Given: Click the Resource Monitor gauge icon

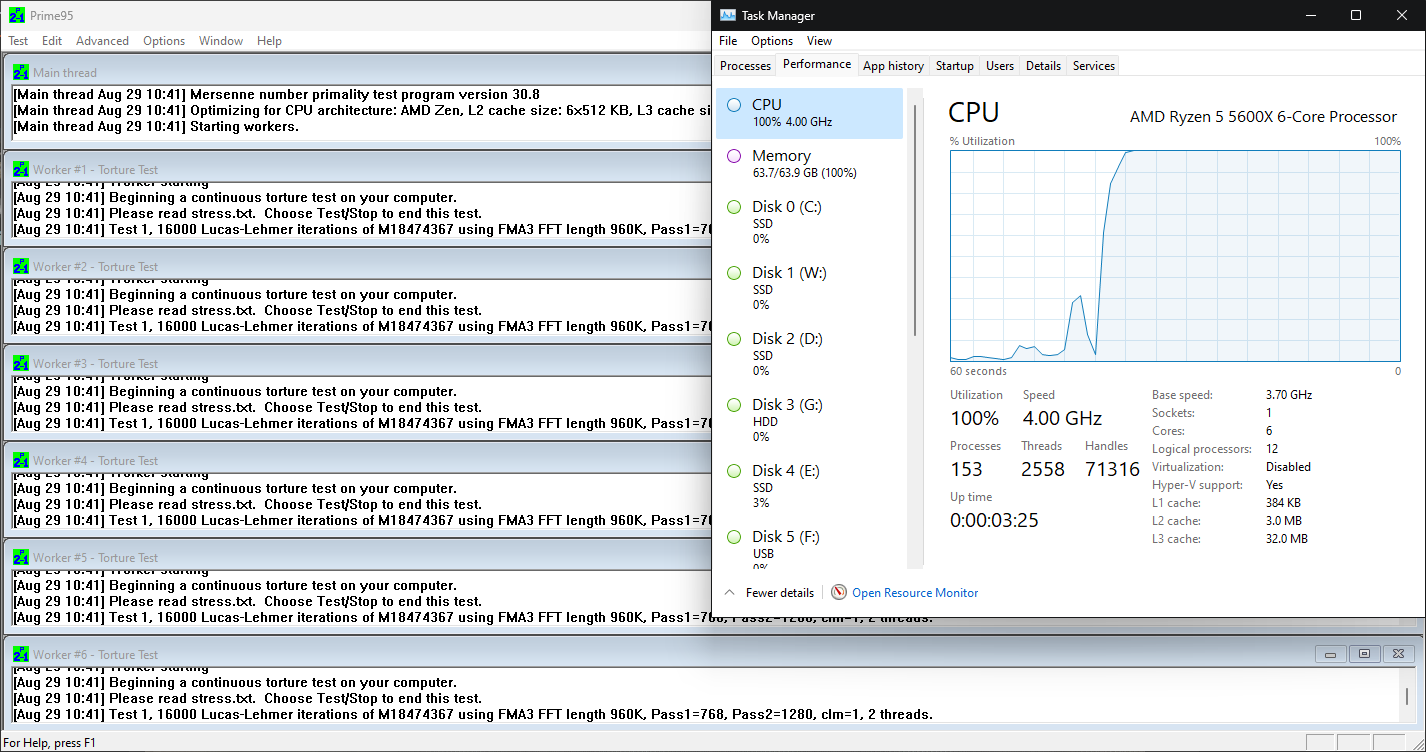Looking at the screenshot, I should pos(839,592).
